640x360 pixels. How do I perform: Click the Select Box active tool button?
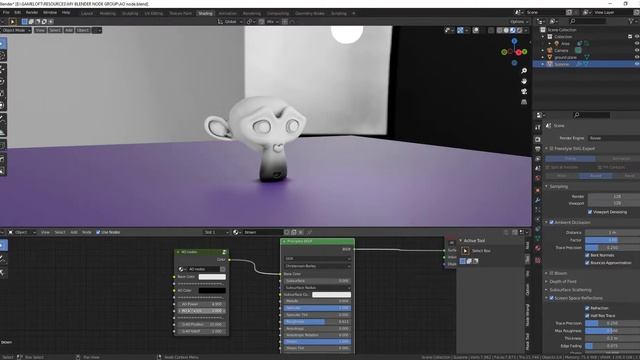click(465, 251)
